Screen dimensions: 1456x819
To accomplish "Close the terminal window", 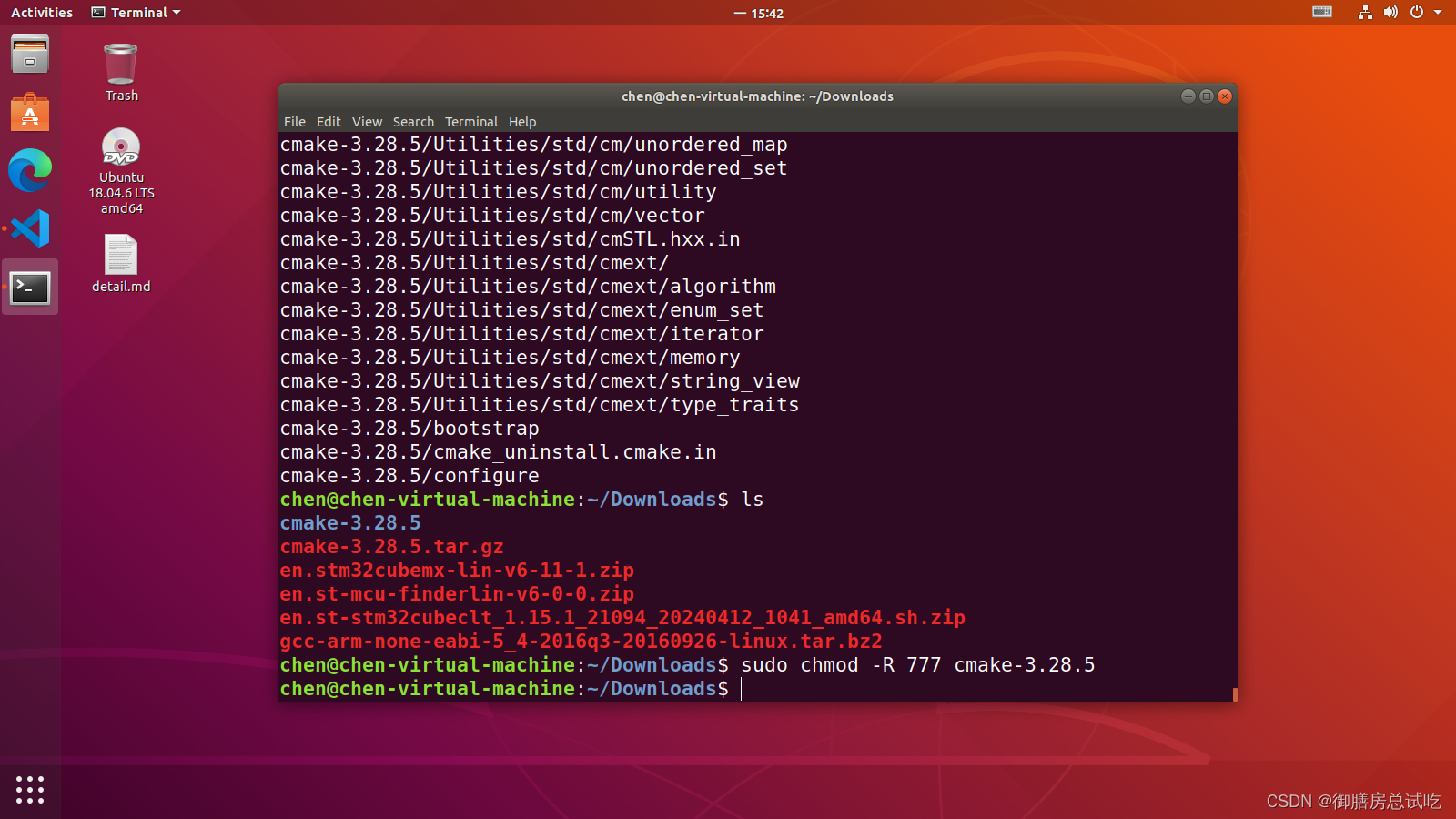I will coord(1225,96).
